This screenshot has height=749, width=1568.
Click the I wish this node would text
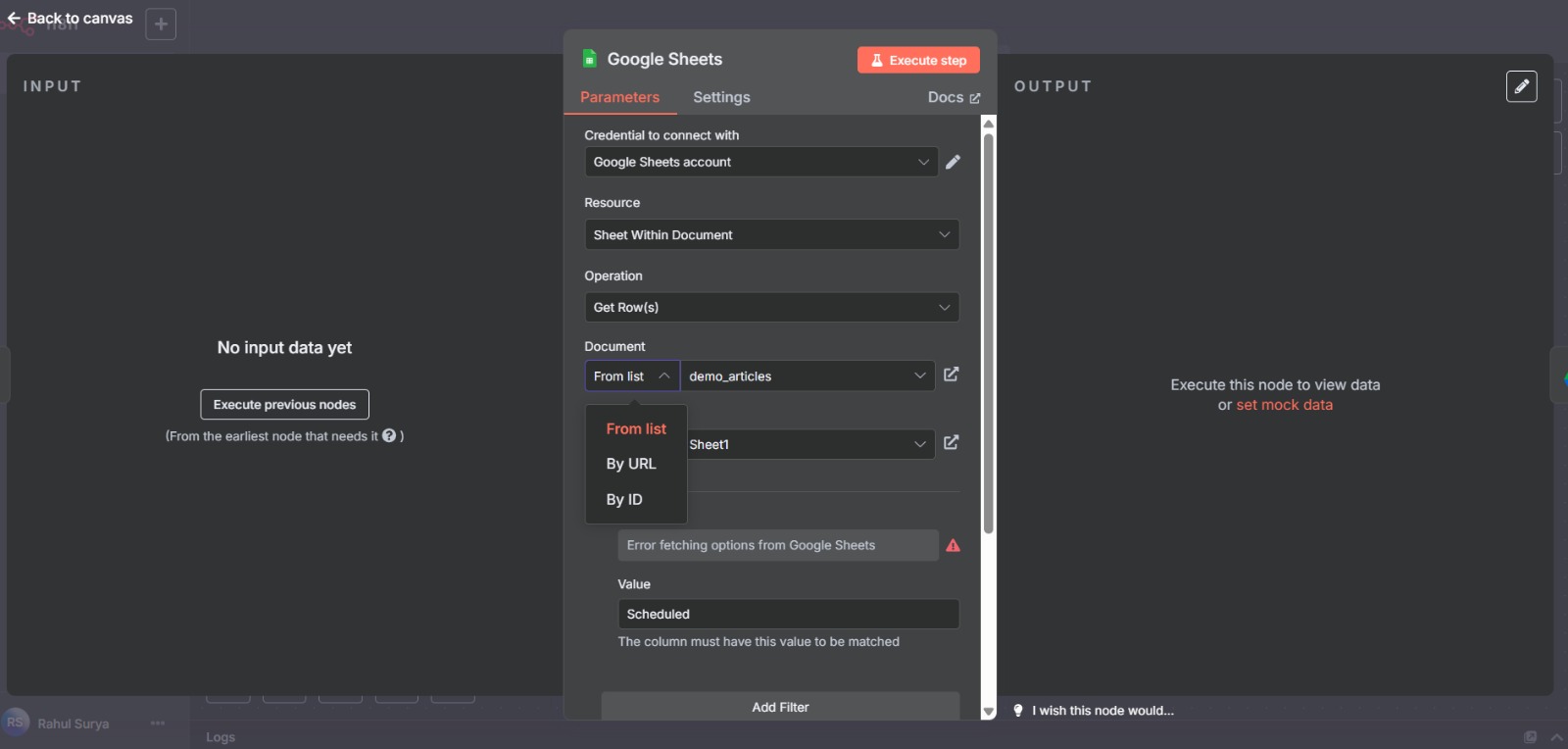pos(1102,711)
